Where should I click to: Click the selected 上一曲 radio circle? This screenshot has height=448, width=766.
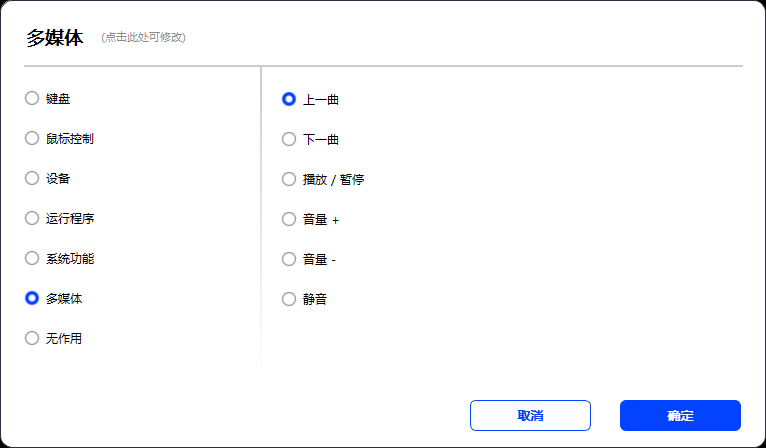click(x=289, y=99)
